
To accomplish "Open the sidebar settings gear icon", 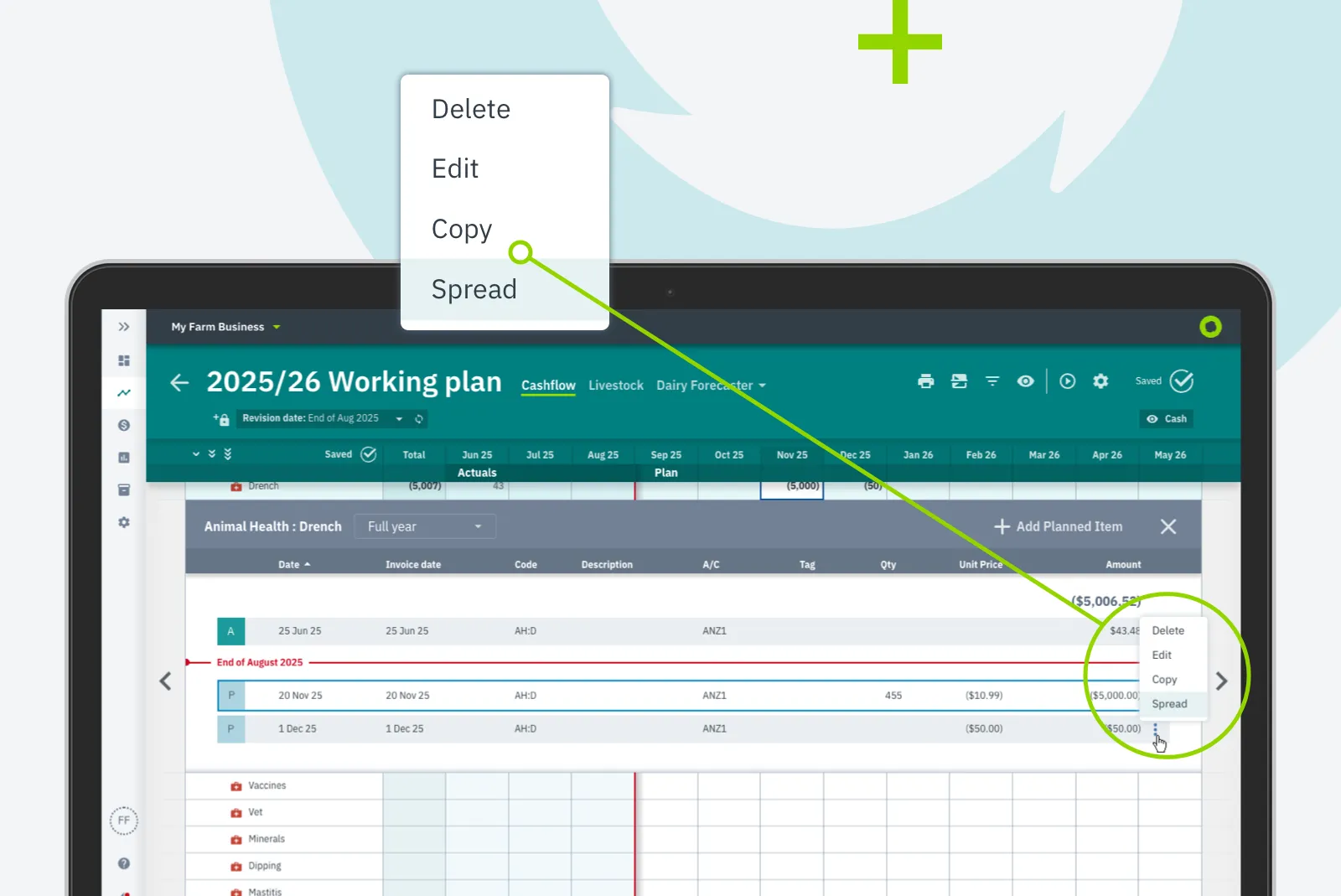I will [124, 522].
